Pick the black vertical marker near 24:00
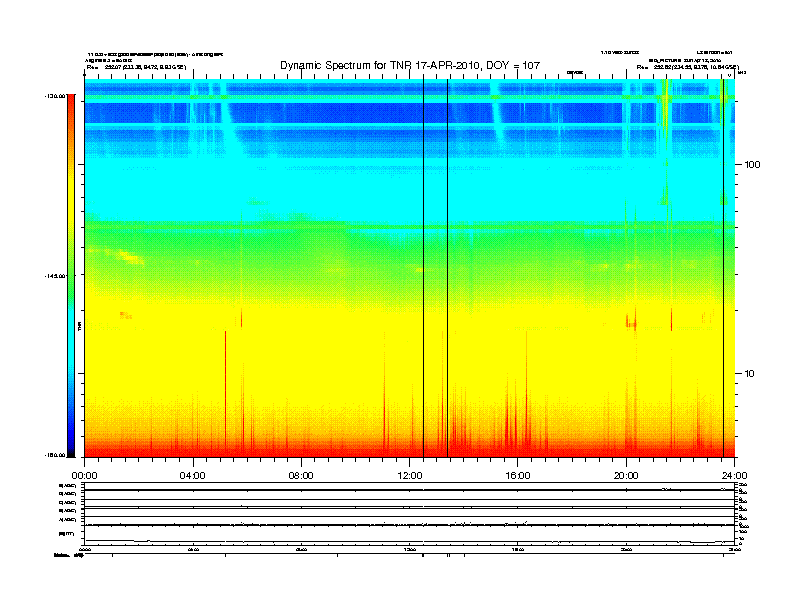 pyautogui.click(x=723, y=268)
